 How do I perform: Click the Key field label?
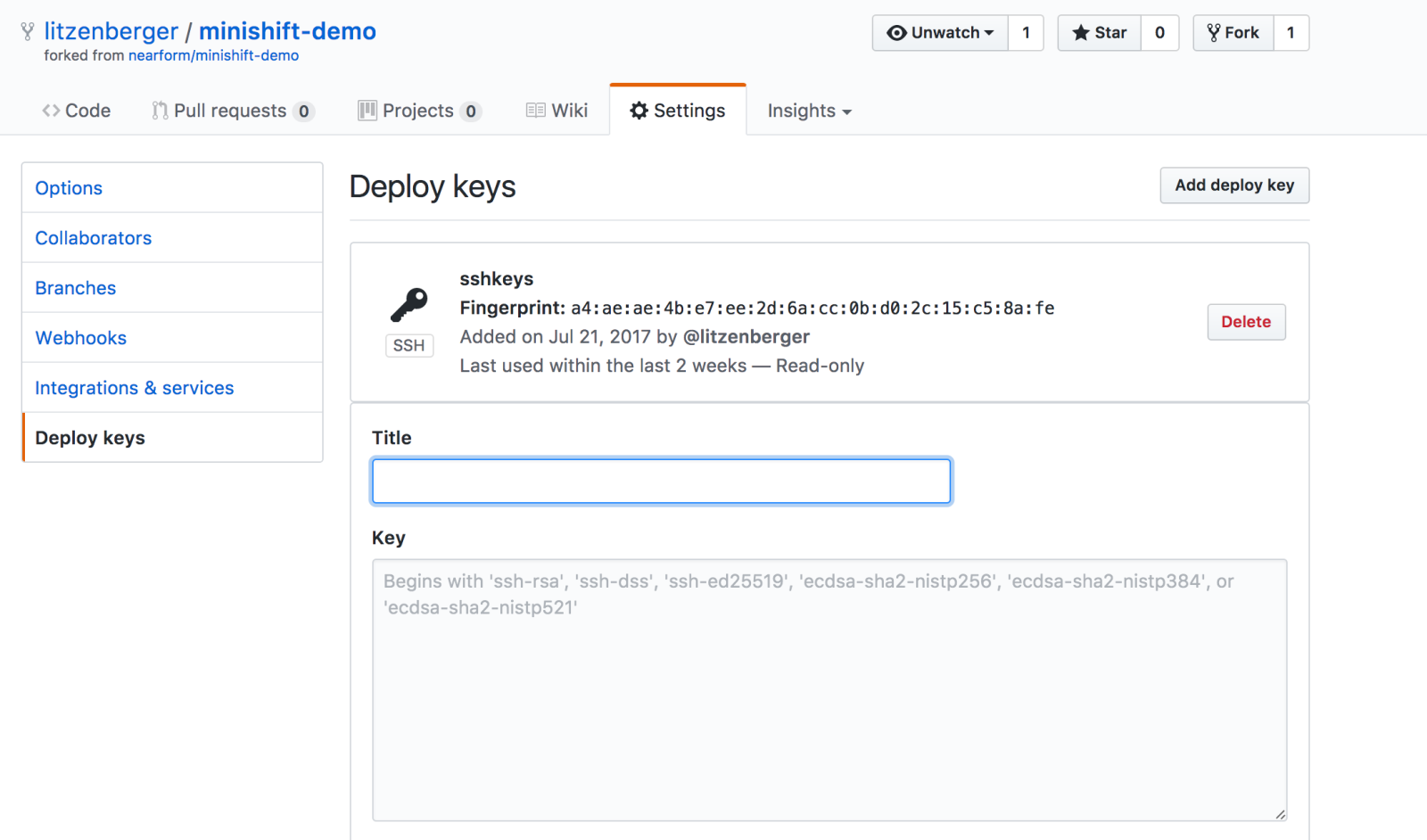(x=389, y=538)
